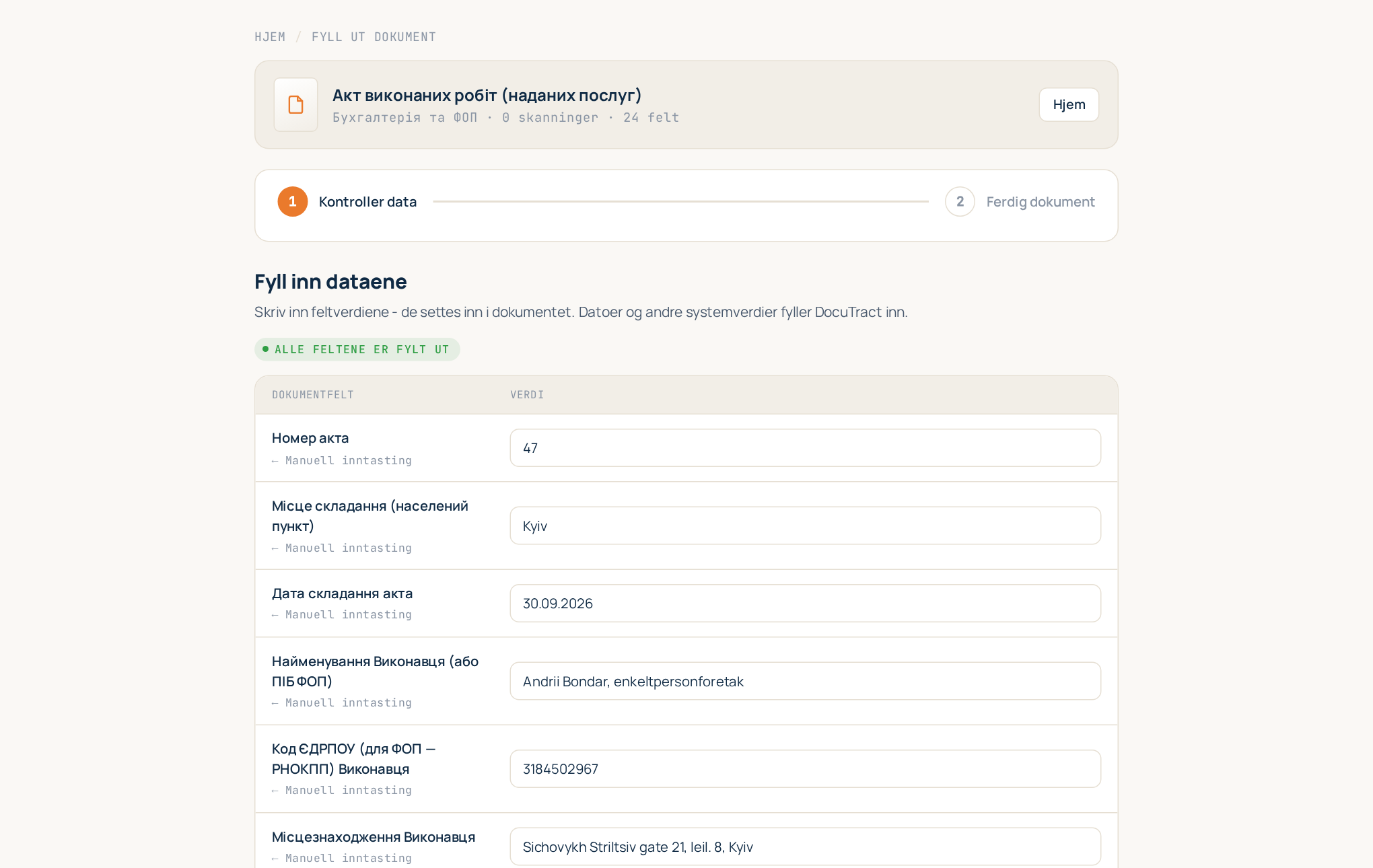This screenshot has width=1373, height=868.
Task: Click the Акт виконаних робіт title
Action: click(x=487, y=95)
